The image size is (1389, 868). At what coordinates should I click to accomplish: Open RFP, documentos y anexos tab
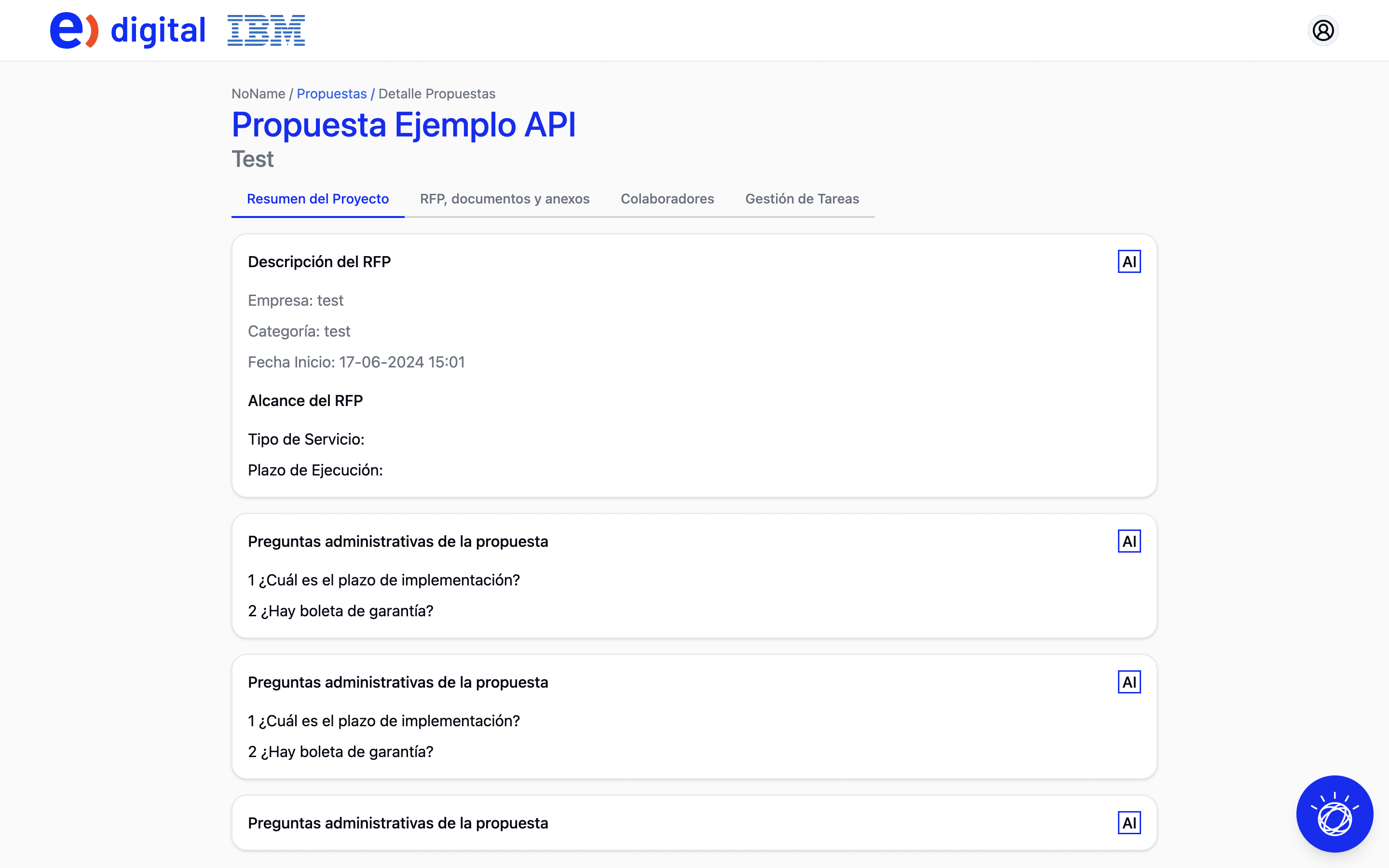(x=504, y=199)
